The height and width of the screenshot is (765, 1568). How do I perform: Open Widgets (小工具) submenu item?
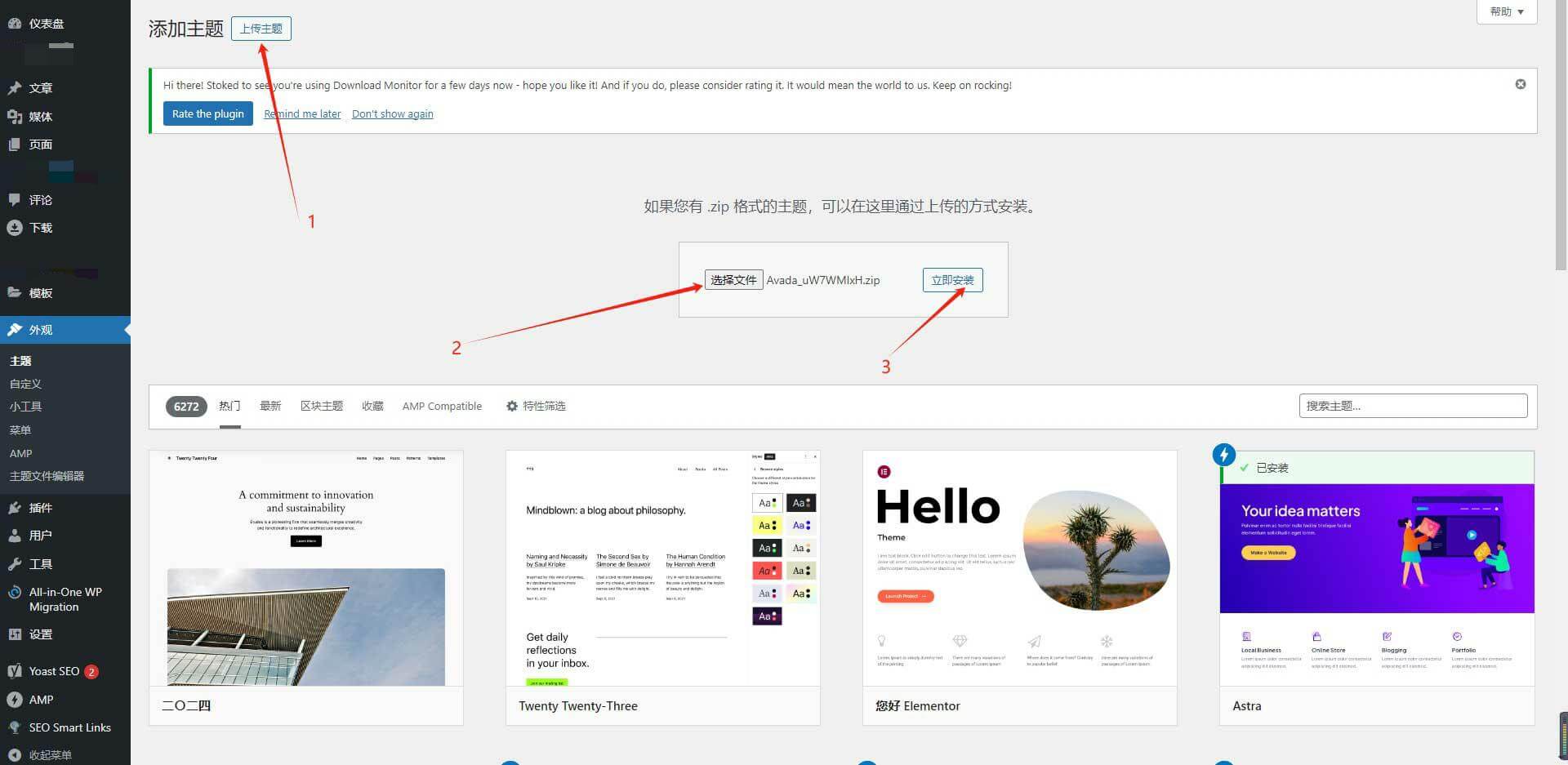(25, 407)
